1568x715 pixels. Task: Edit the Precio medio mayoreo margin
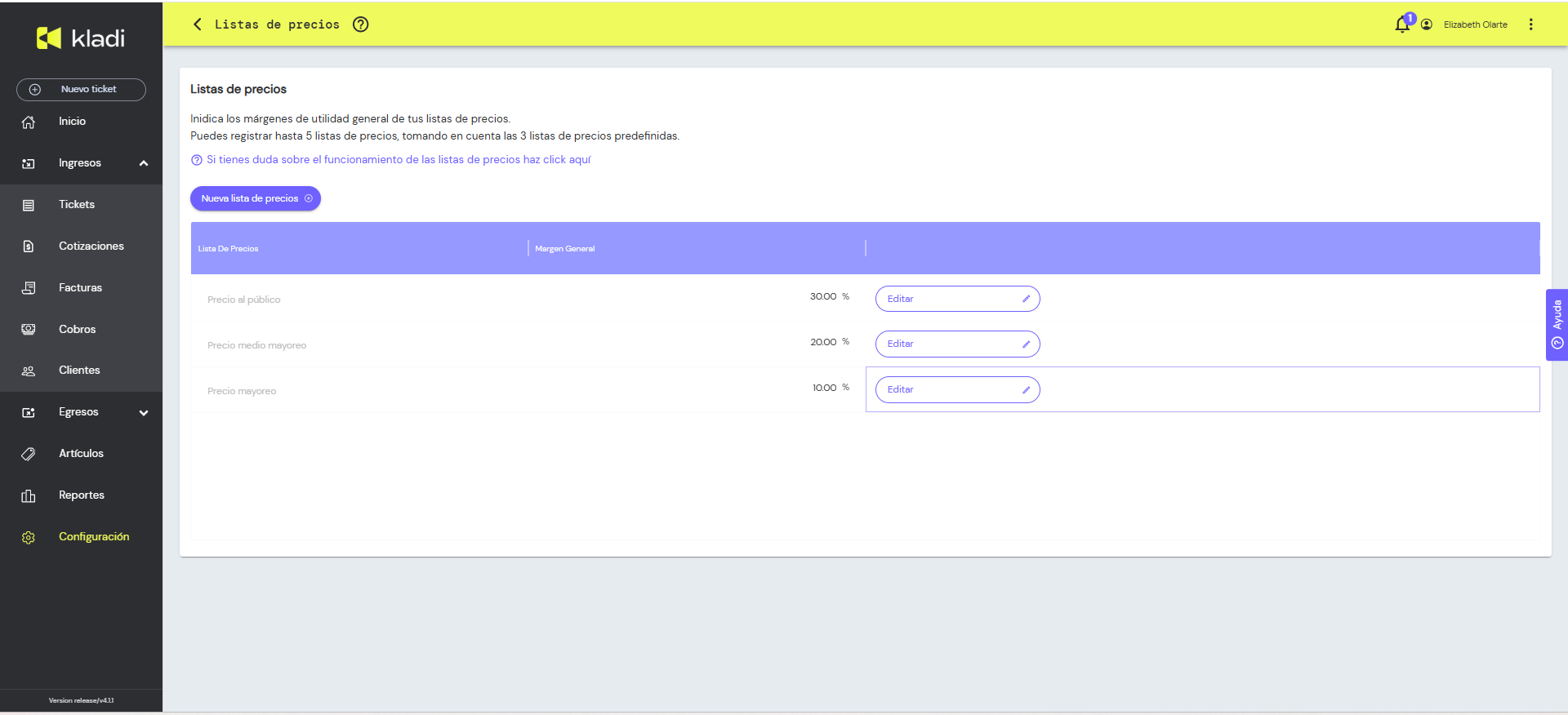pyautogui.click(x=957, y=344)
